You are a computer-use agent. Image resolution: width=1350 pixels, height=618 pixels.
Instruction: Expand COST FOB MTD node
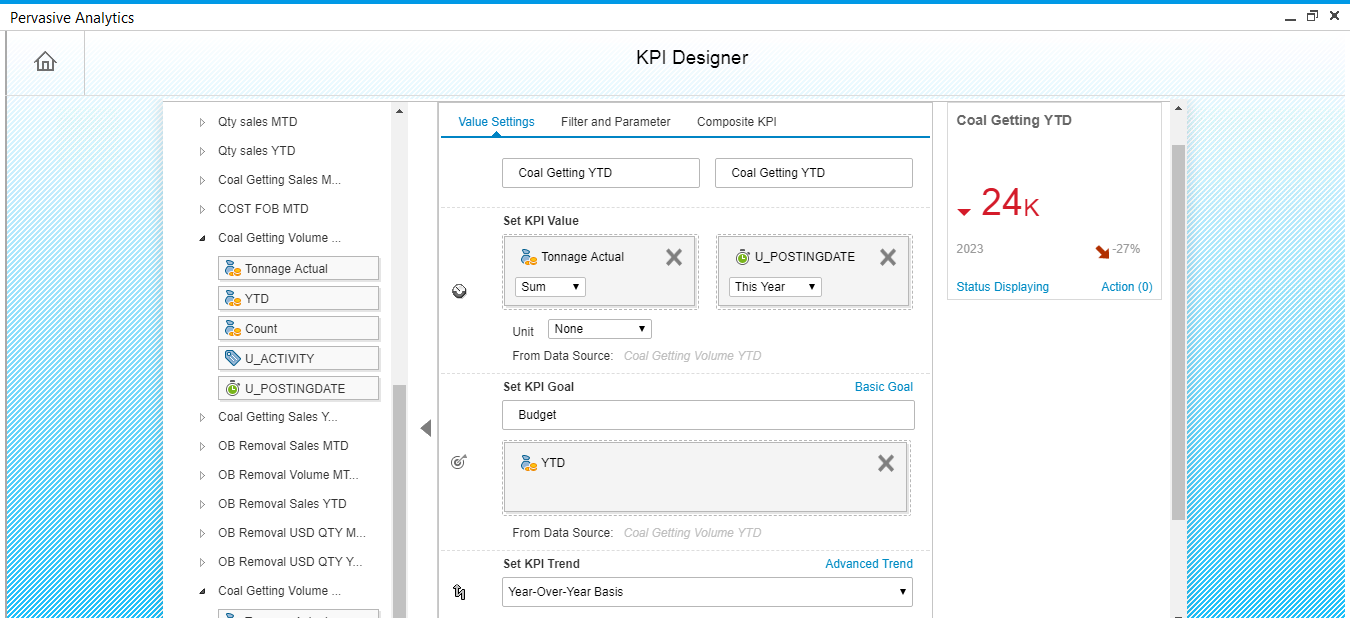(x=202, y=209)
